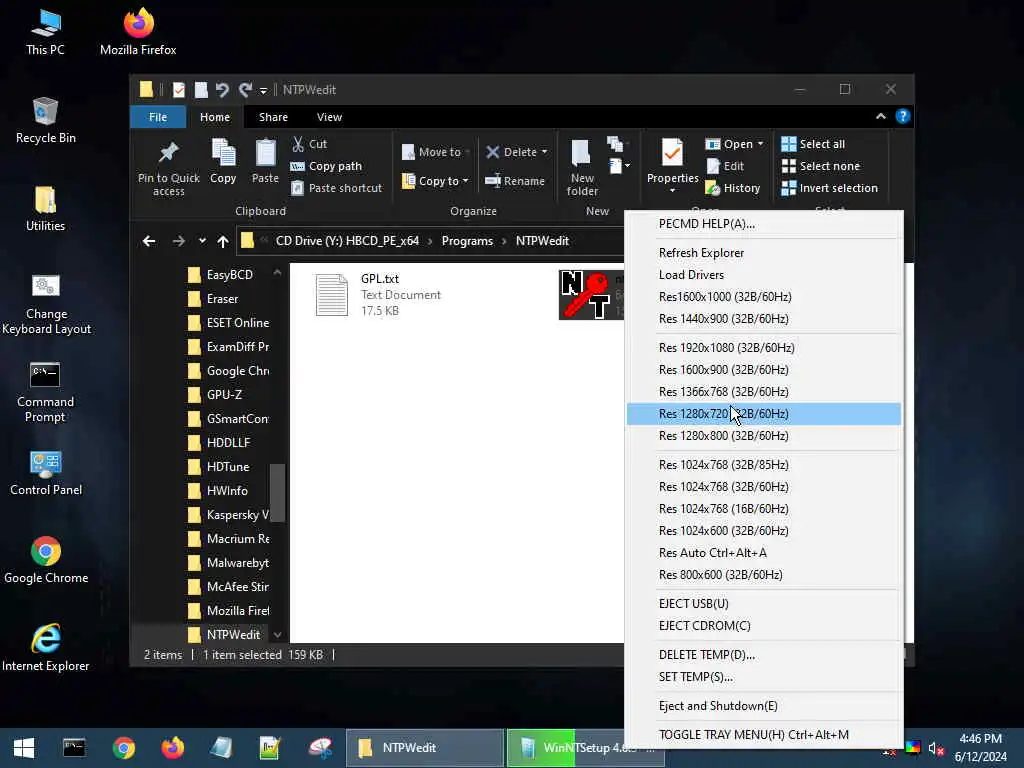Open the File ribbon tab
Screen dimensions: 1024x768
click(x=158, y=117)
